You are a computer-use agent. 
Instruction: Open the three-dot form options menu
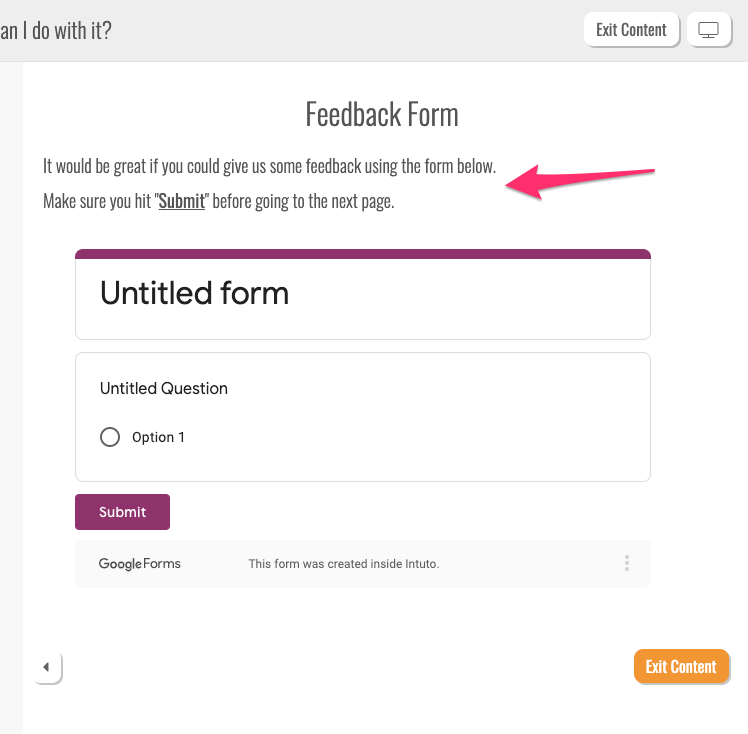(x=627, y=563)
